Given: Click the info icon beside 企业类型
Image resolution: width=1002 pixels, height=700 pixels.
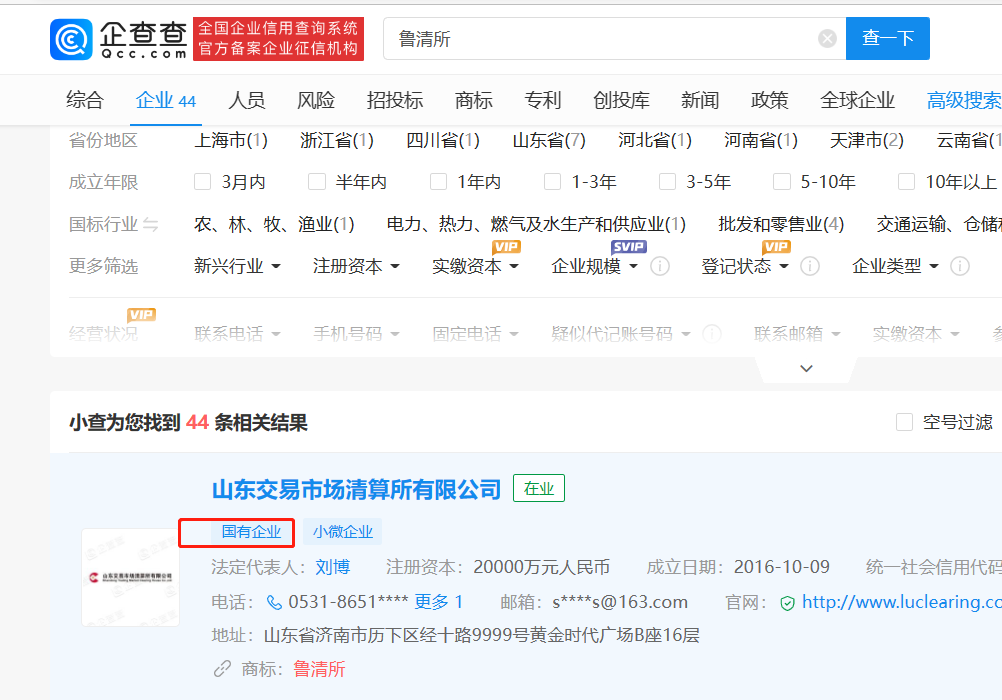Looking at the screenshot, I should click(x=960, y=266).
